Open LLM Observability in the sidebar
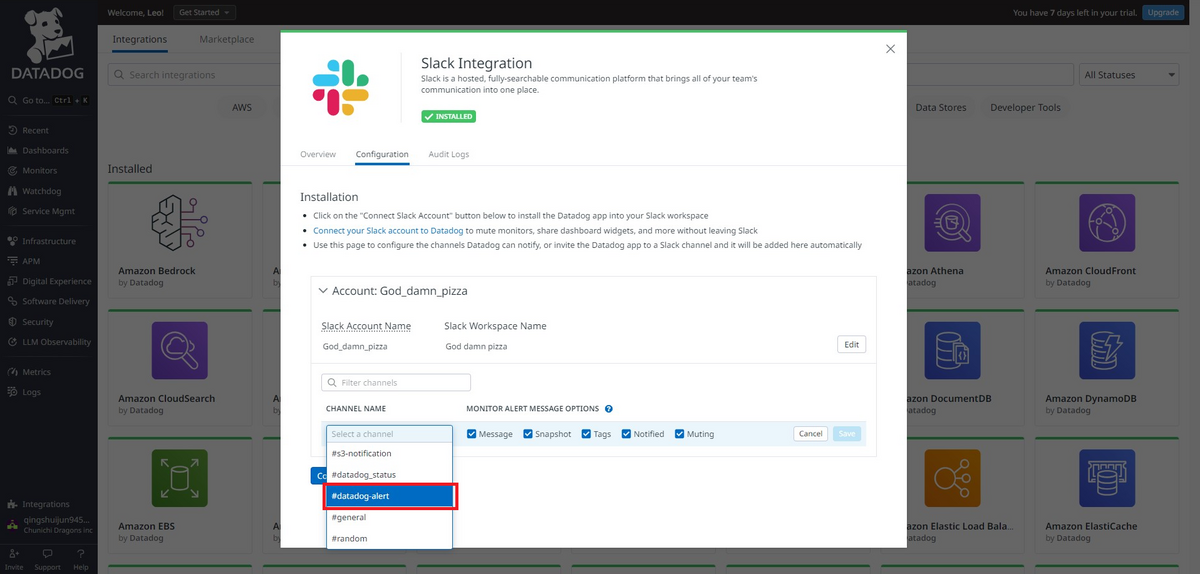This screenshot has height=574, width=1200. (x=56, y=342)
